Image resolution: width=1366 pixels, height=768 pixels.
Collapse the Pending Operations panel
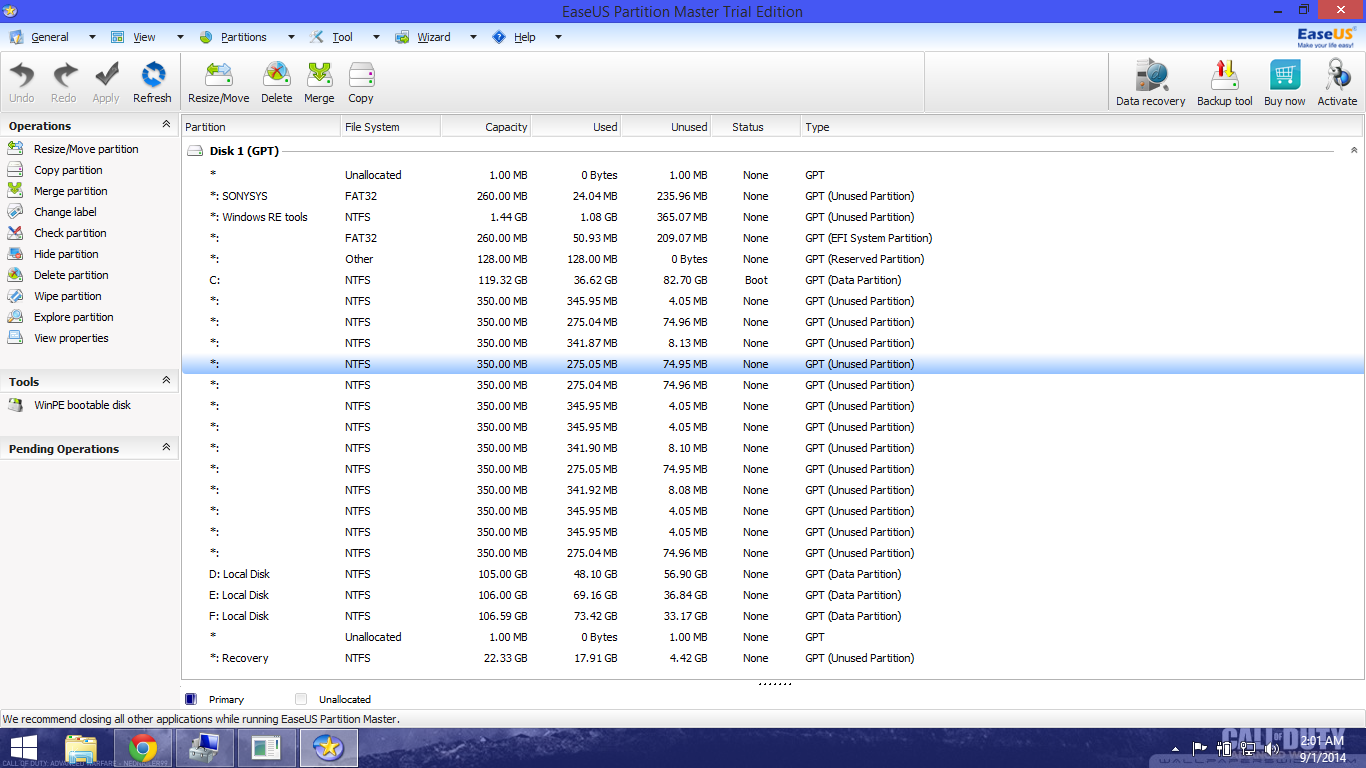coord(166,448)
